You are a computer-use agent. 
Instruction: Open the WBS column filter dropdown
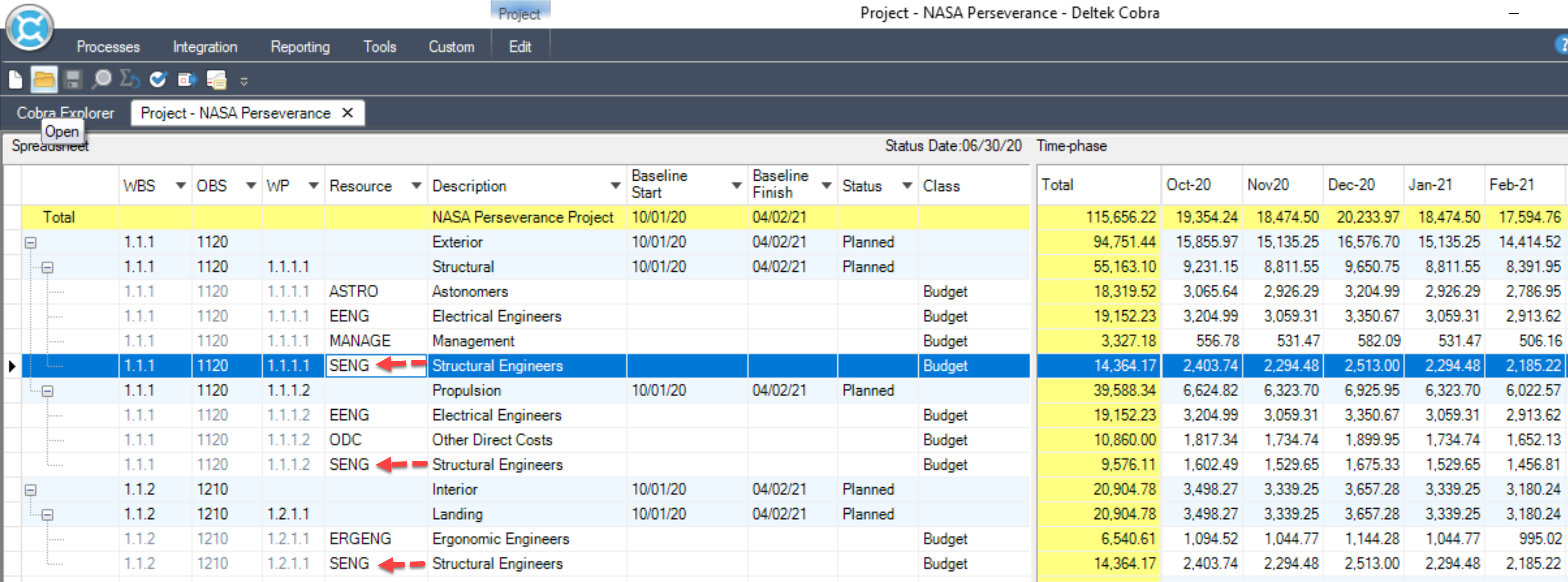click(x=180, y=186)
